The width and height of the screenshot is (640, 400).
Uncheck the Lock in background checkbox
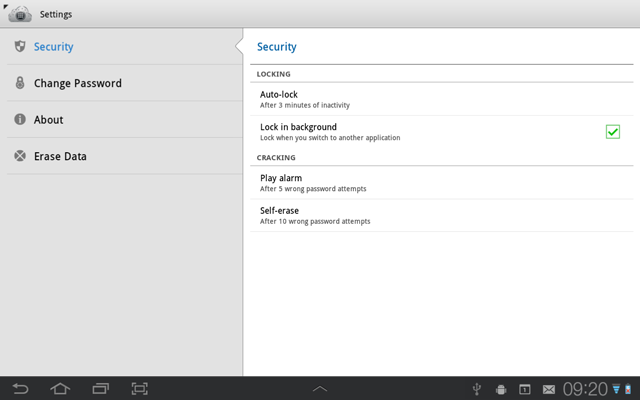click(613, 132)
